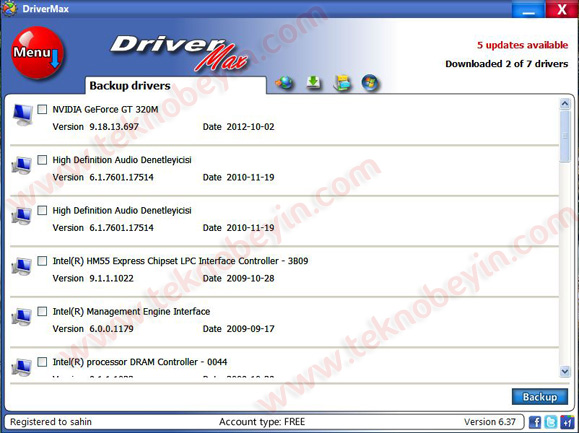Minimize the DriverMax window
The height and width of the screenshot is (433, 579).
[x=528, y=9]
